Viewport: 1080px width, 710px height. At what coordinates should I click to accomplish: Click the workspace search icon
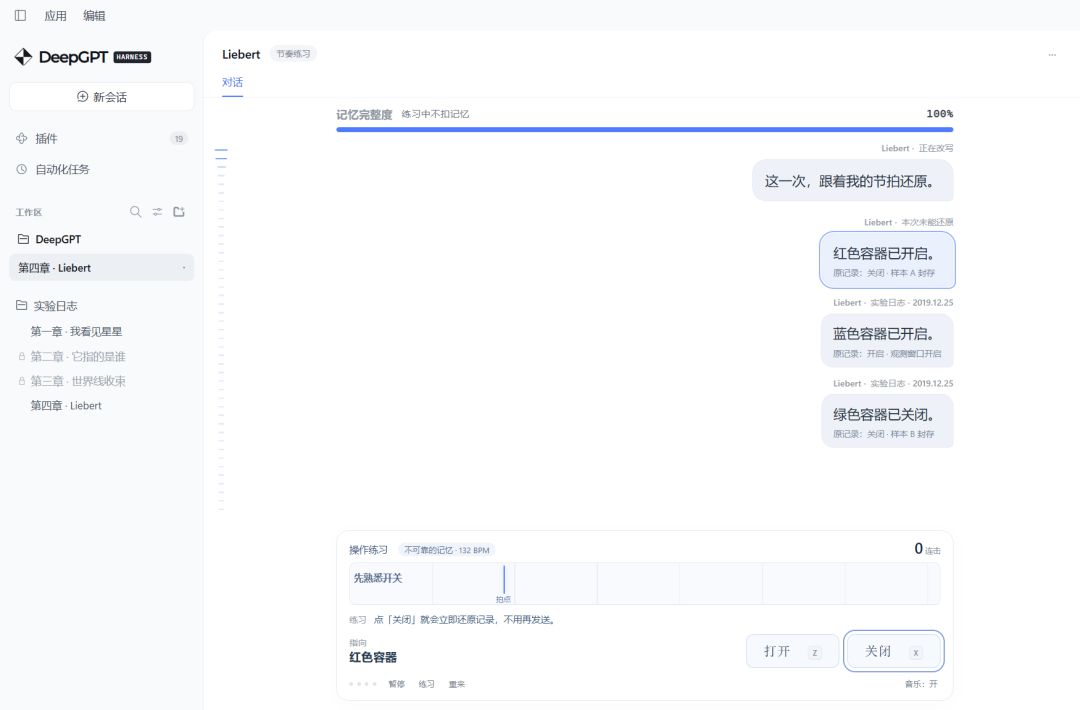[x=136, y=211]
